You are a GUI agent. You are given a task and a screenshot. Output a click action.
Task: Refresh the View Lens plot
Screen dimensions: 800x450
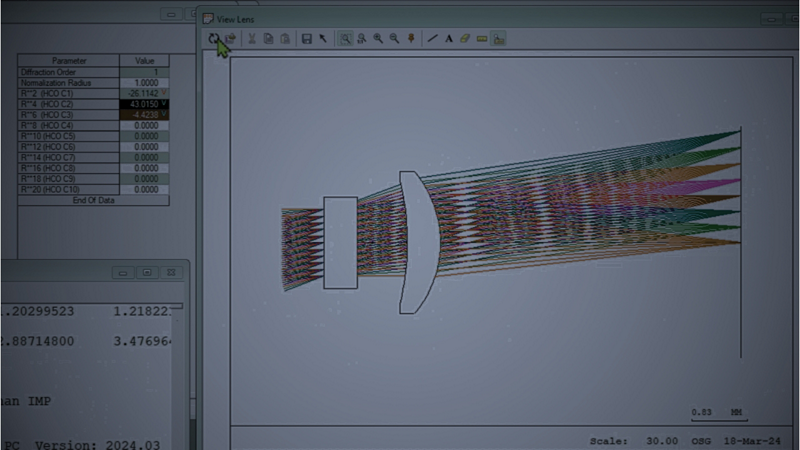[213, 39]
